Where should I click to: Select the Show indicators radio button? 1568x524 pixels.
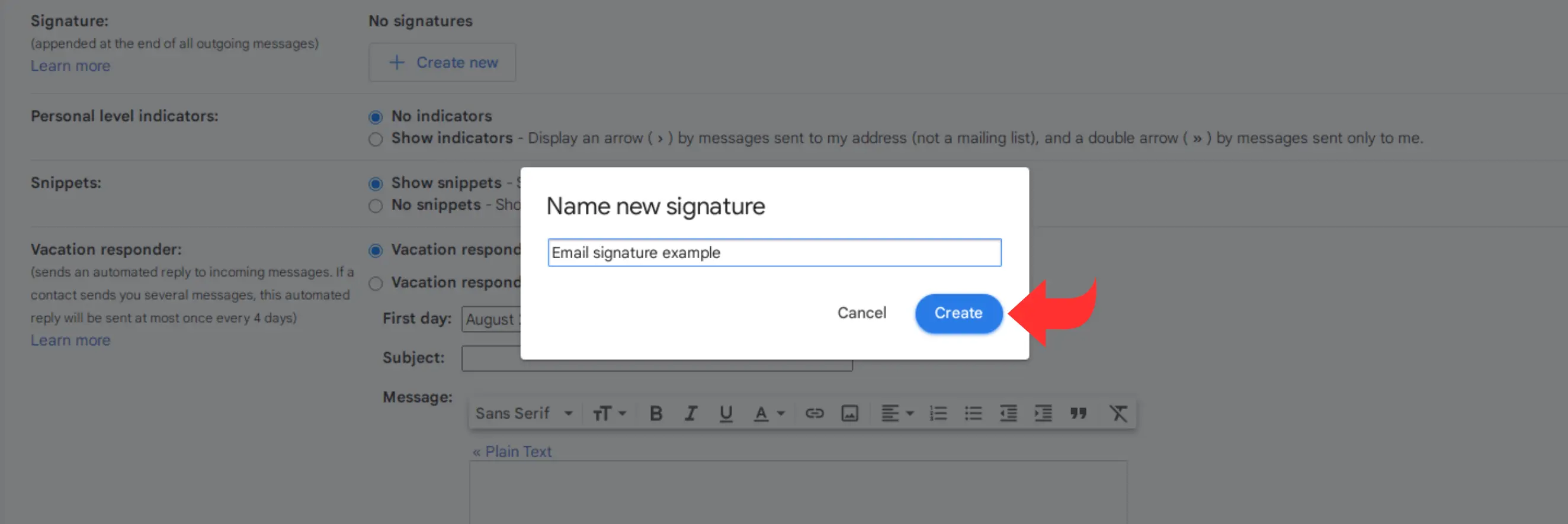376,139
